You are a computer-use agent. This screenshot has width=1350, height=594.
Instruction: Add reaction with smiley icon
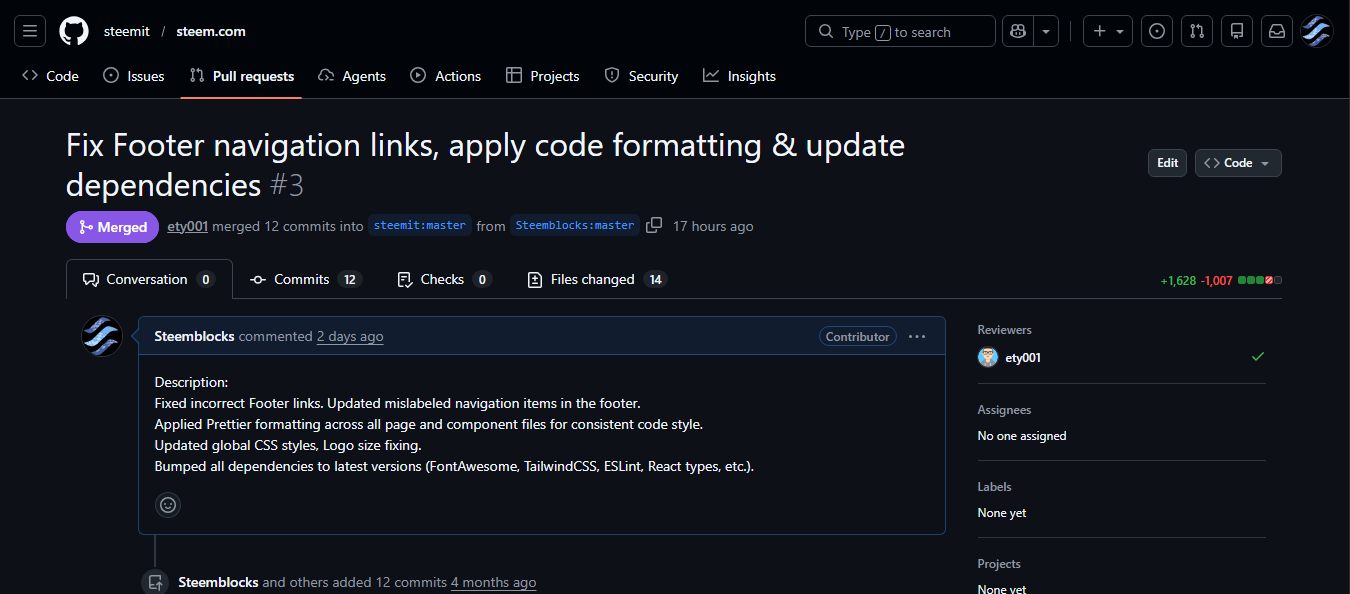(168, 505)
